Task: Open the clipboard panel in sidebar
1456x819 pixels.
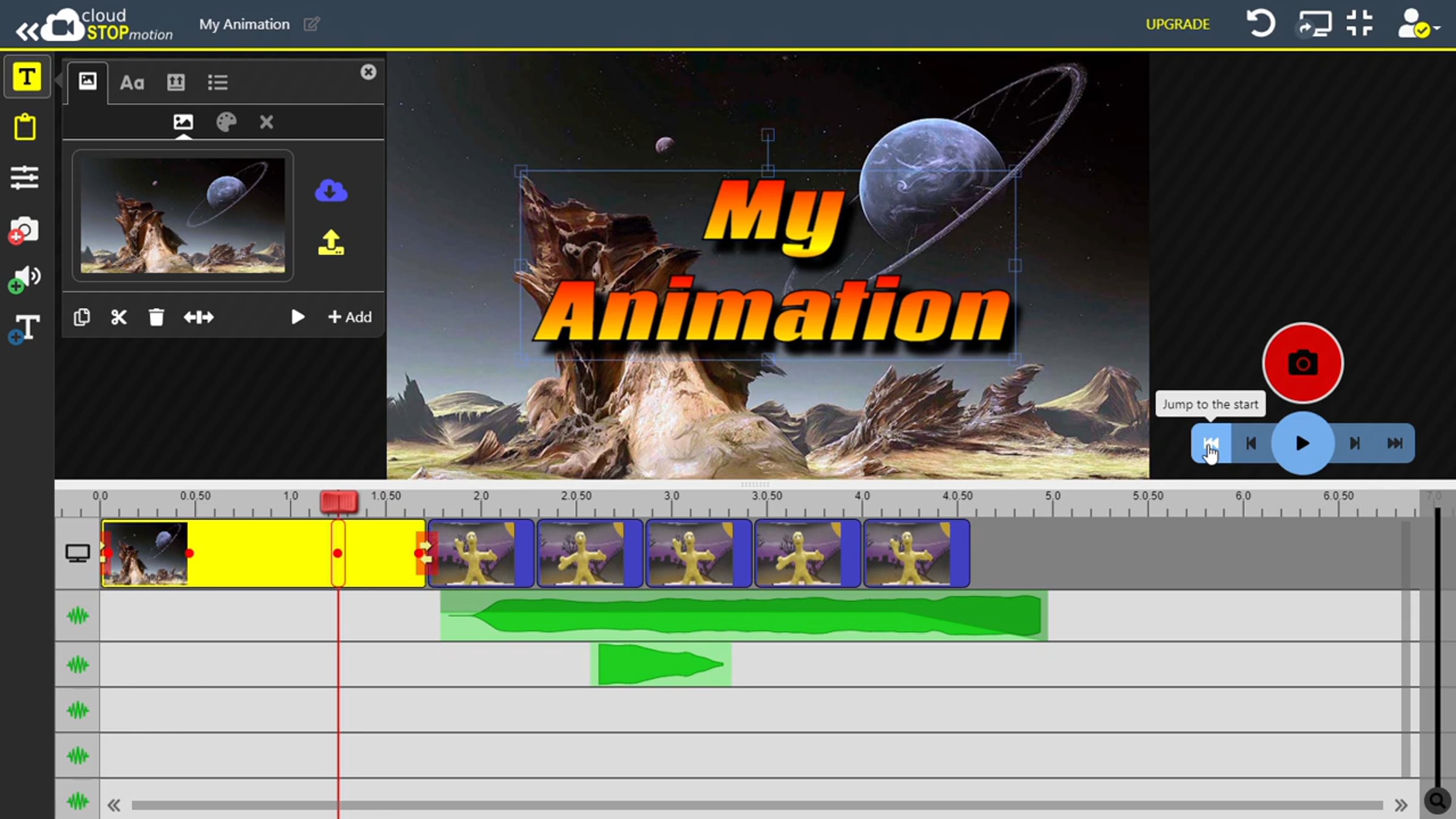Action: [25, 127]
